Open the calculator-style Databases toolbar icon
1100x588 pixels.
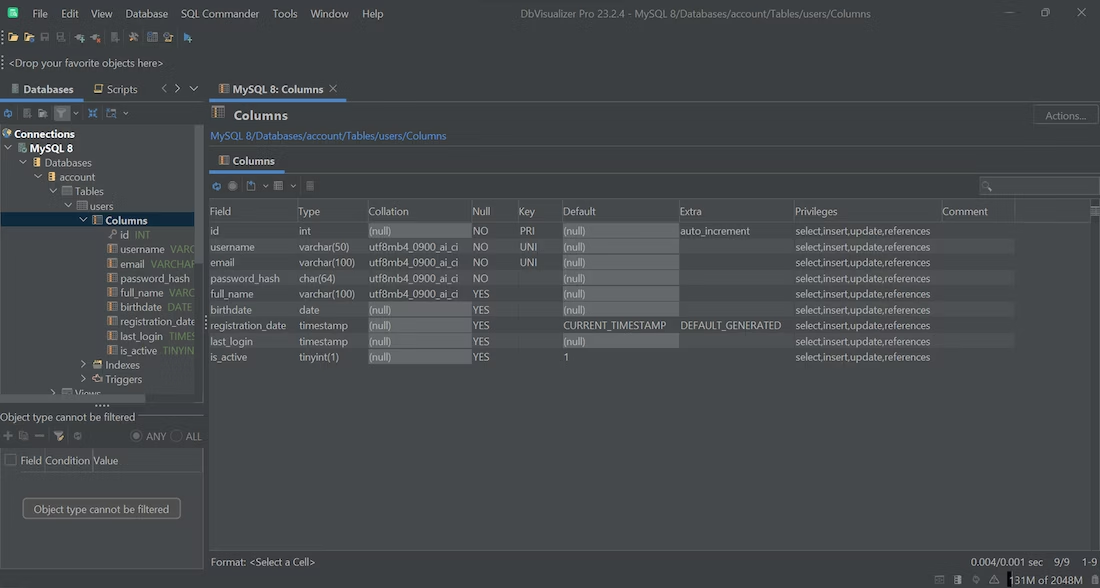pyautogui.click(x=153, y=37)
